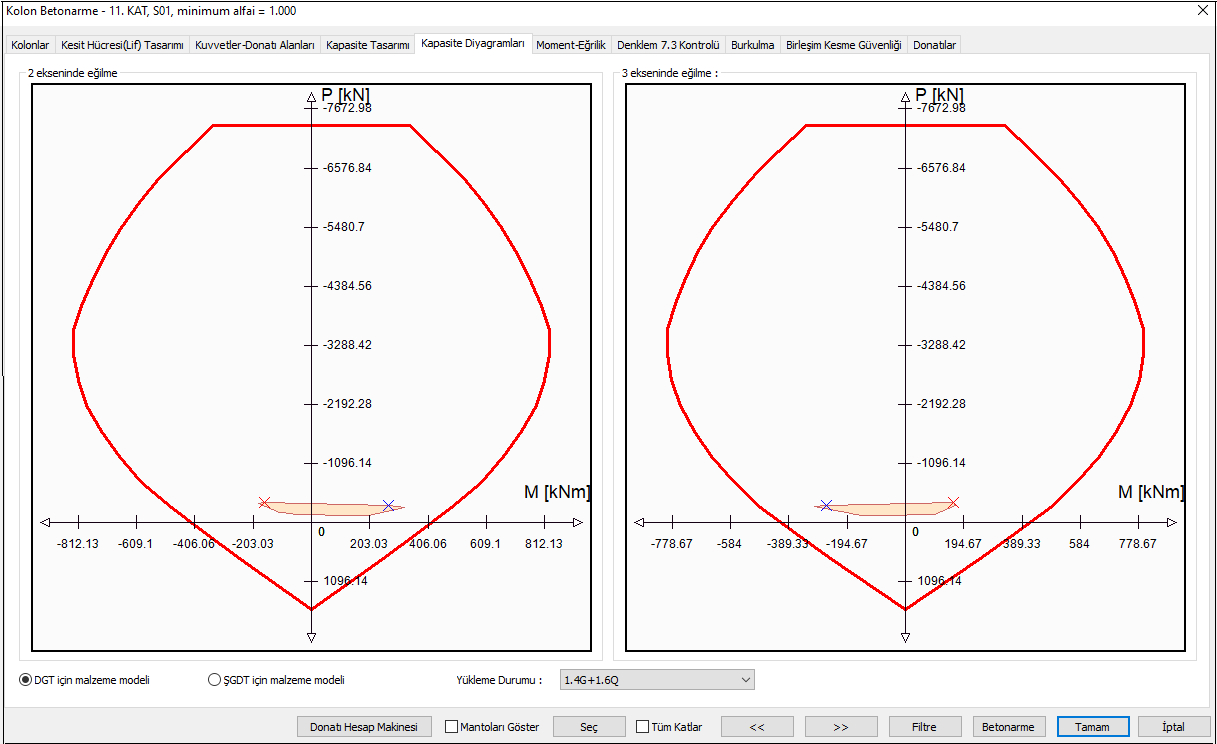
Task: Click the next column >> button
Action: pyautogui.click(x=841, y=727)
